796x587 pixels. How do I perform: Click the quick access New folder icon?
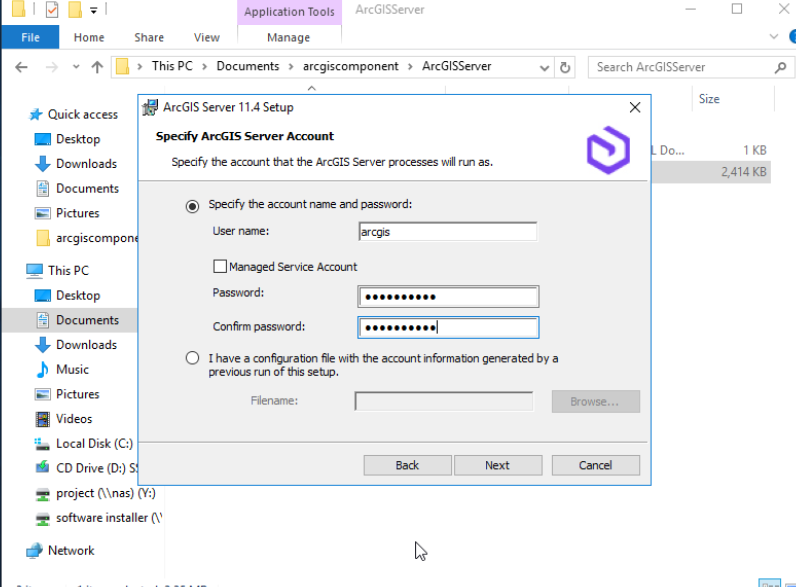[75, 9]
